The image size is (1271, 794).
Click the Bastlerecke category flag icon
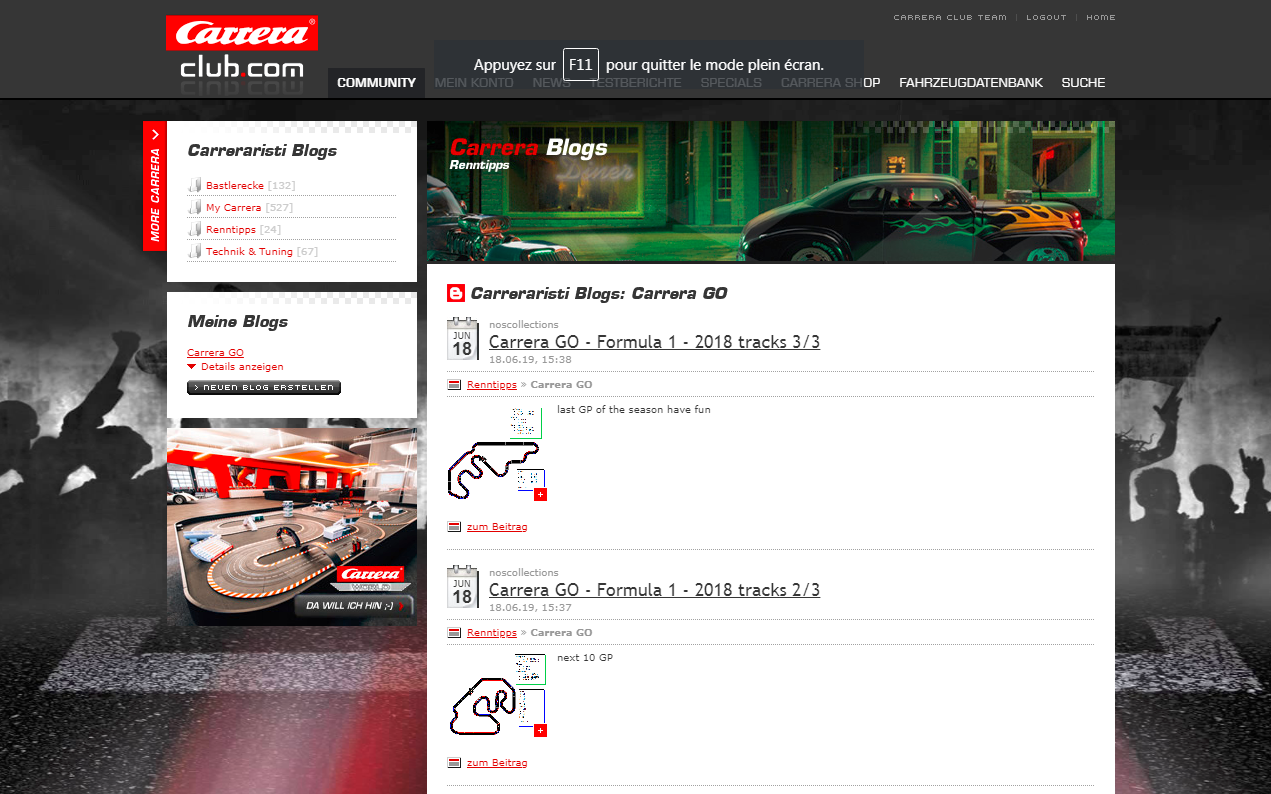click(195, 185)
